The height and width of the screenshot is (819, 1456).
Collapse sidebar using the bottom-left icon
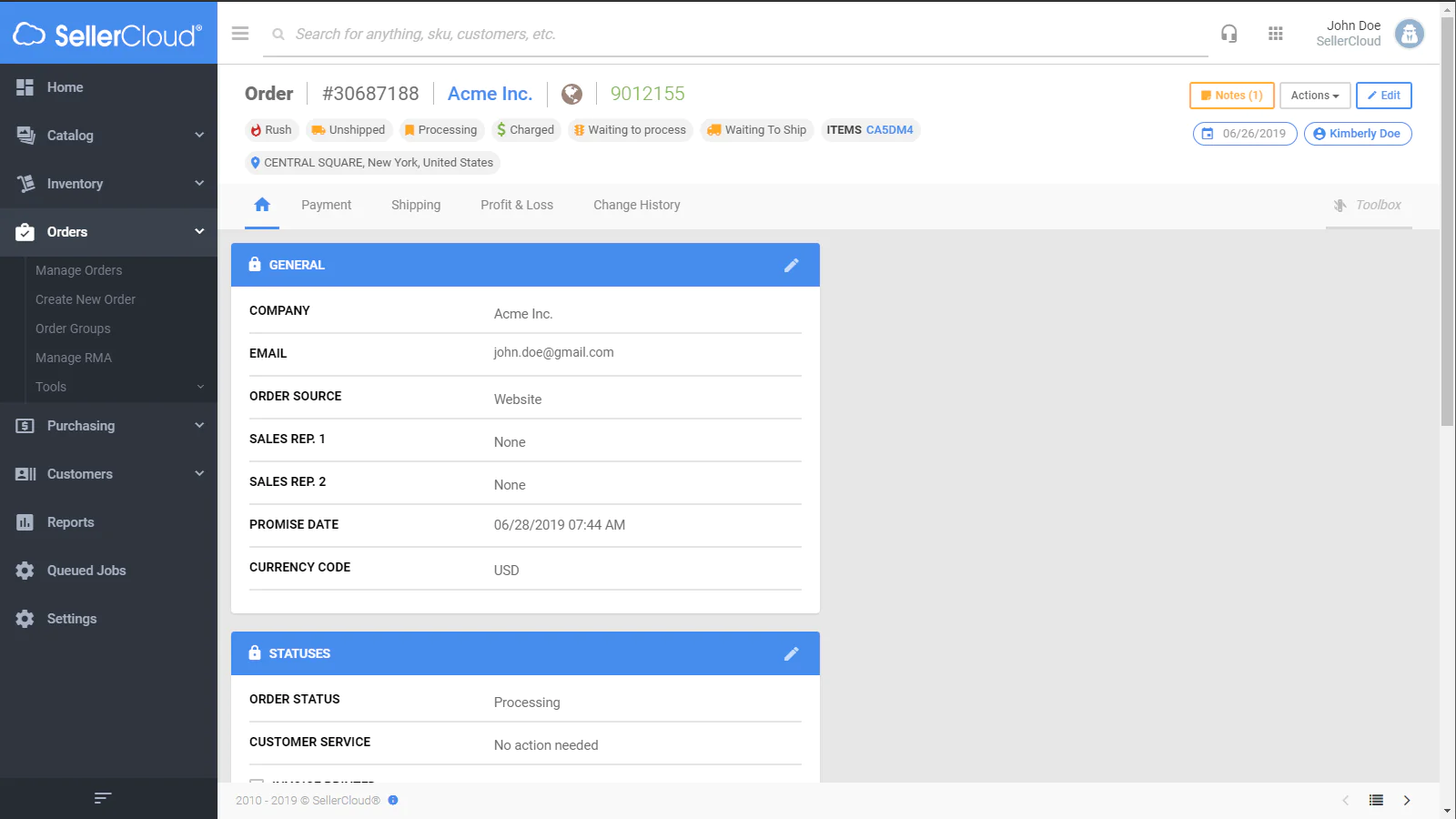pyautogui.click(x=103, y=798)
